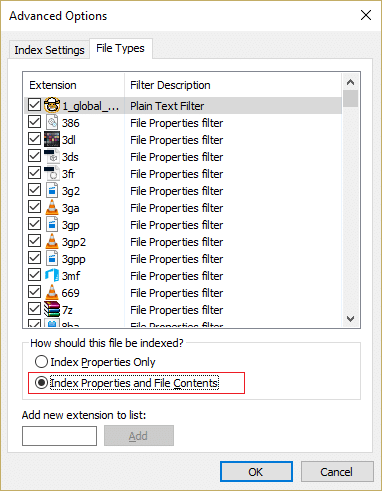
Task: Click the 3gp video file icon
Action: tap(52, 224)
